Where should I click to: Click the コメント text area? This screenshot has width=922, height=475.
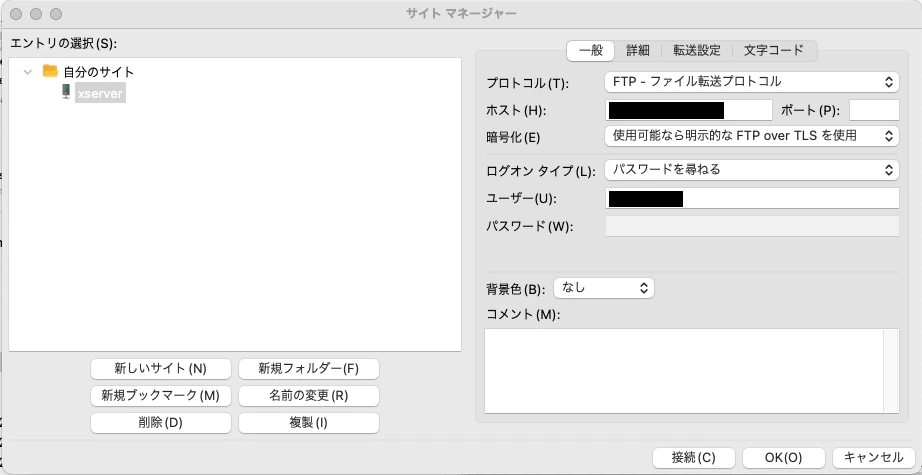pyautogui.click(x=684, y=371)
